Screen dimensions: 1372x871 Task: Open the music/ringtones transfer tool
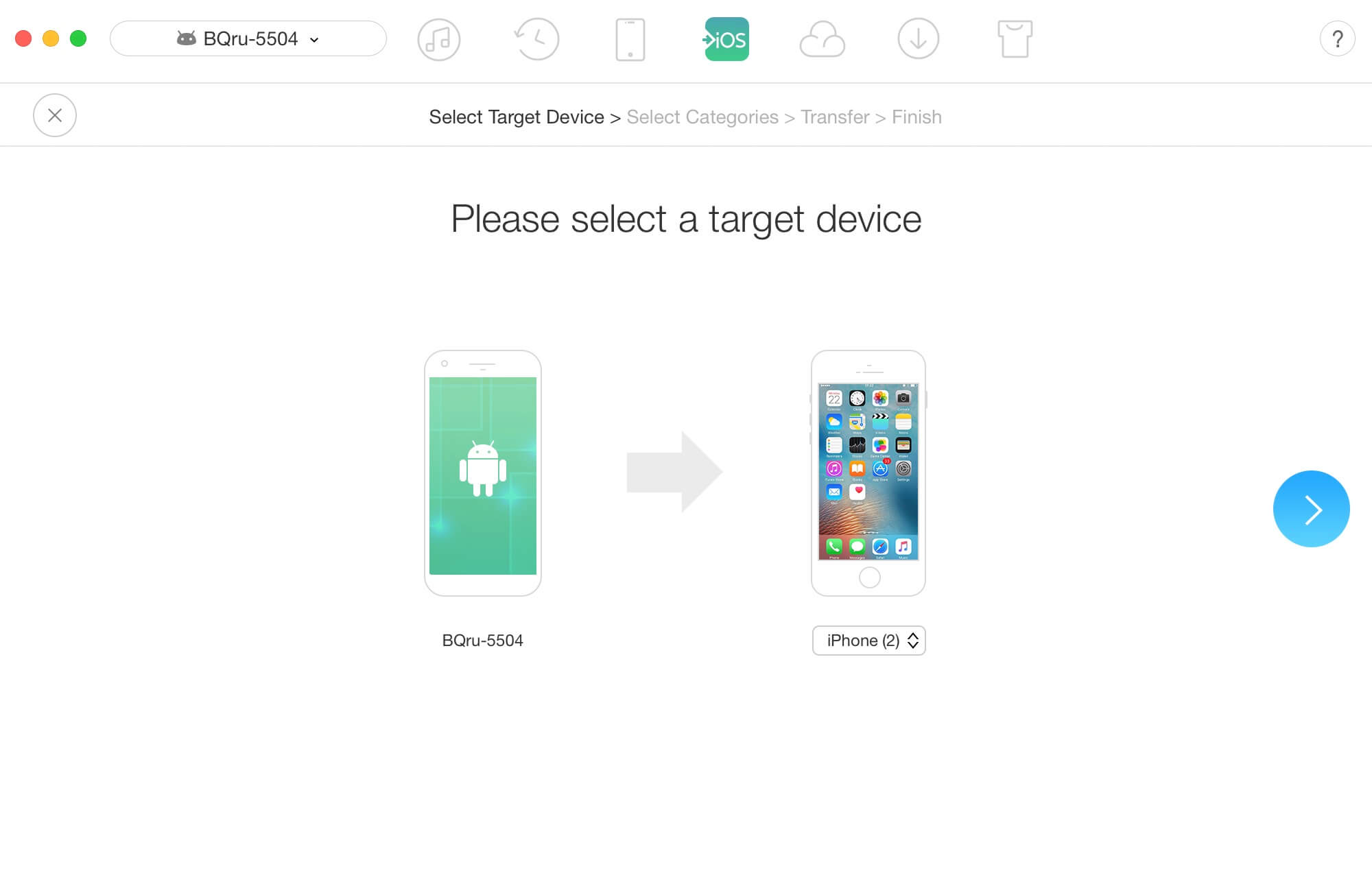438,38
